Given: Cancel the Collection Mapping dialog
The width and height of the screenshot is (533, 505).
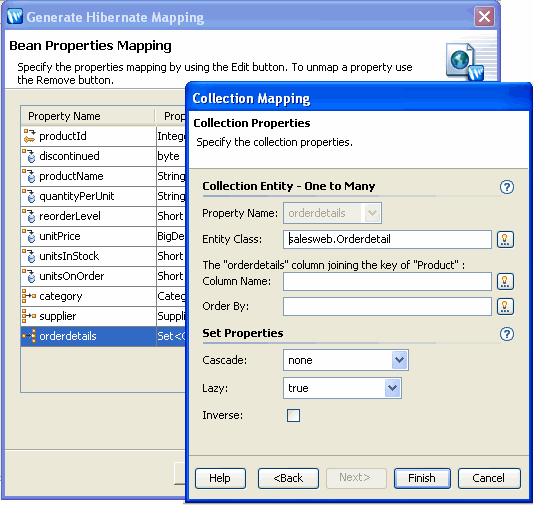Looking at the screenshot, I should (489, 478).
